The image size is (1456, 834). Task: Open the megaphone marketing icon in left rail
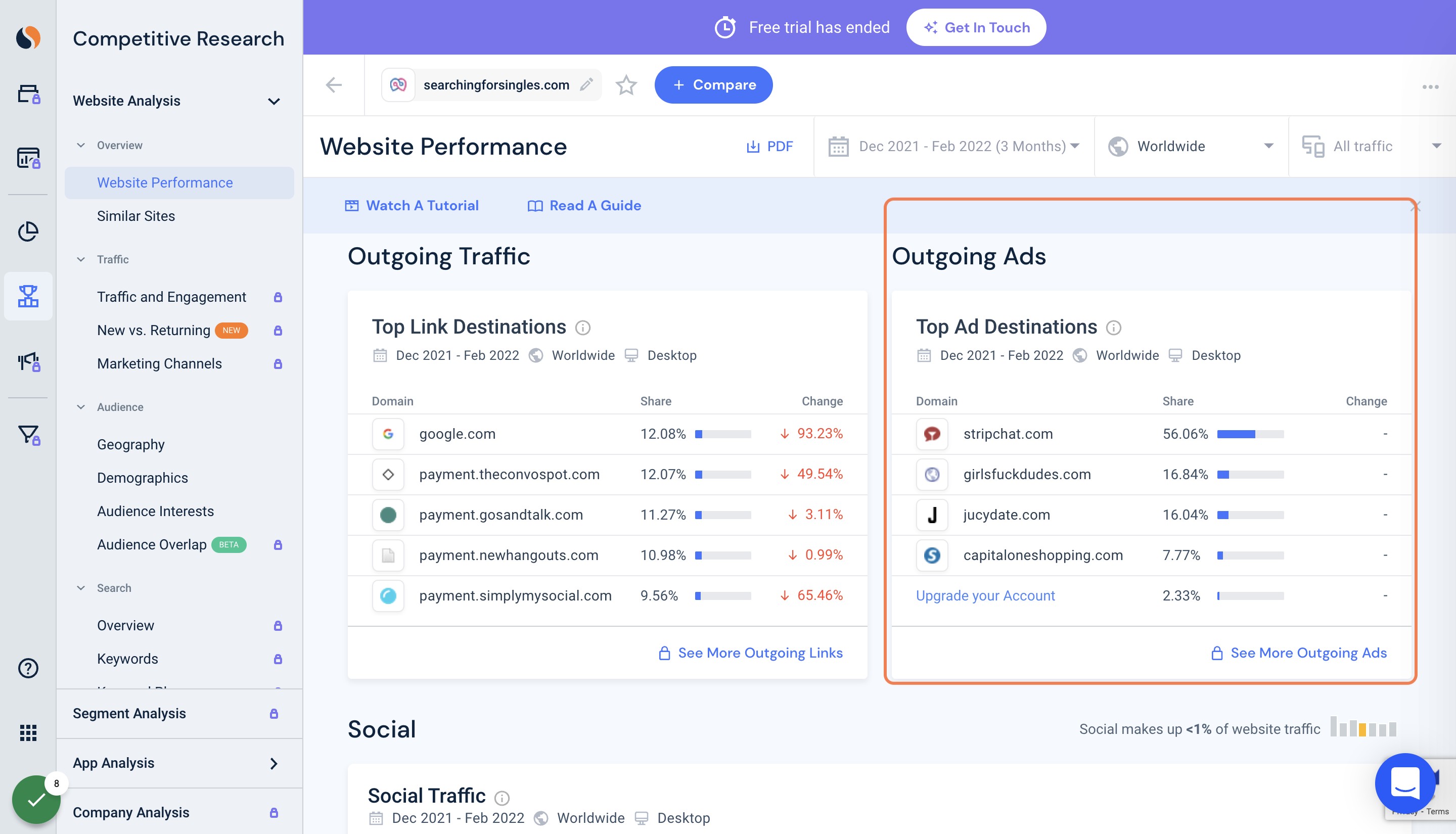(28, 361)
